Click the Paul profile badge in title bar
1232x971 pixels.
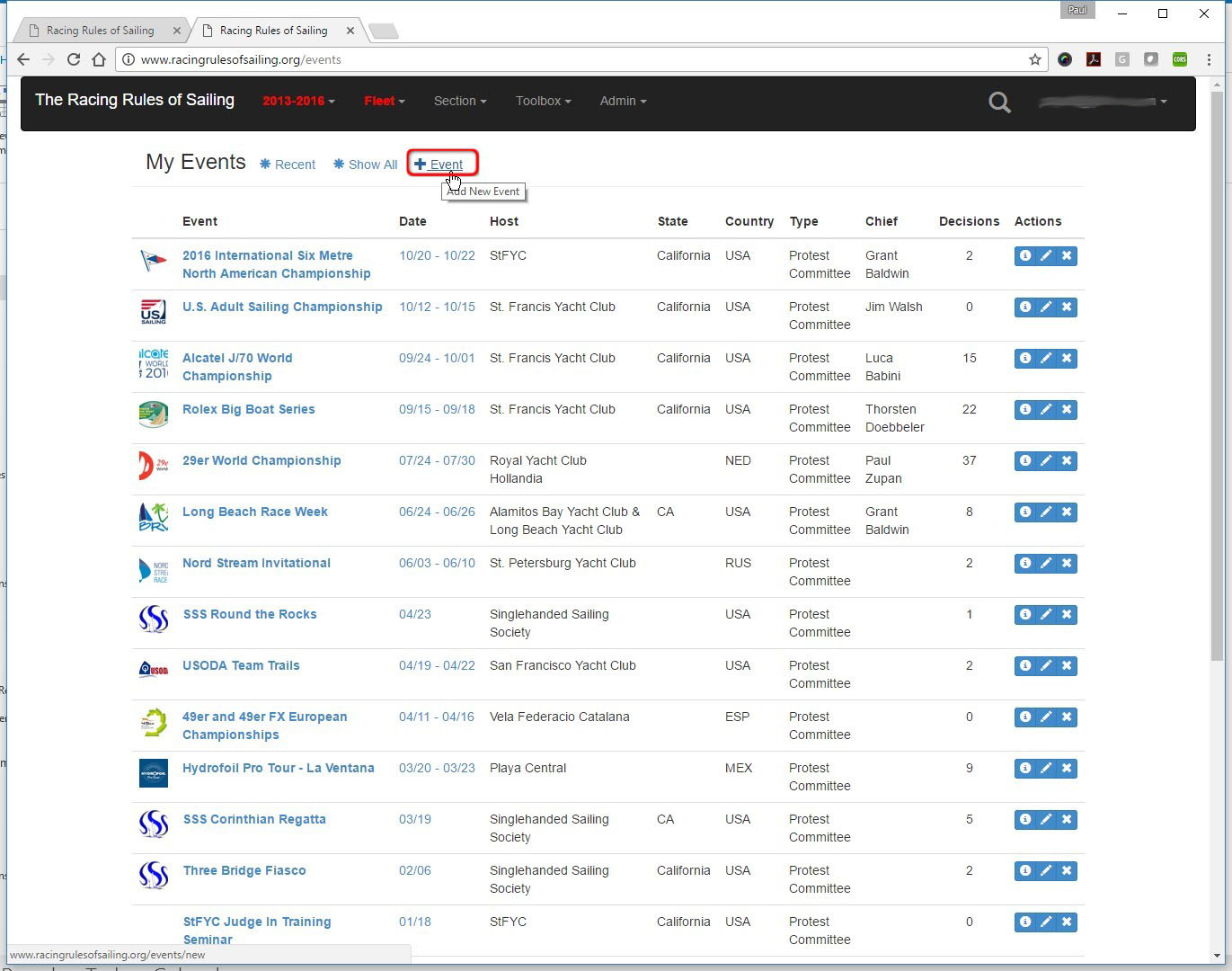point(1077,10)
